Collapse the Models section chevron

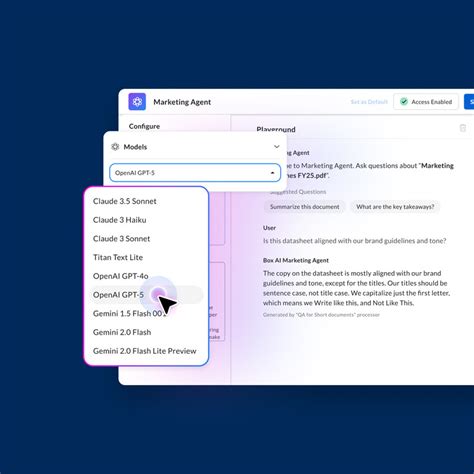point(276,147)
